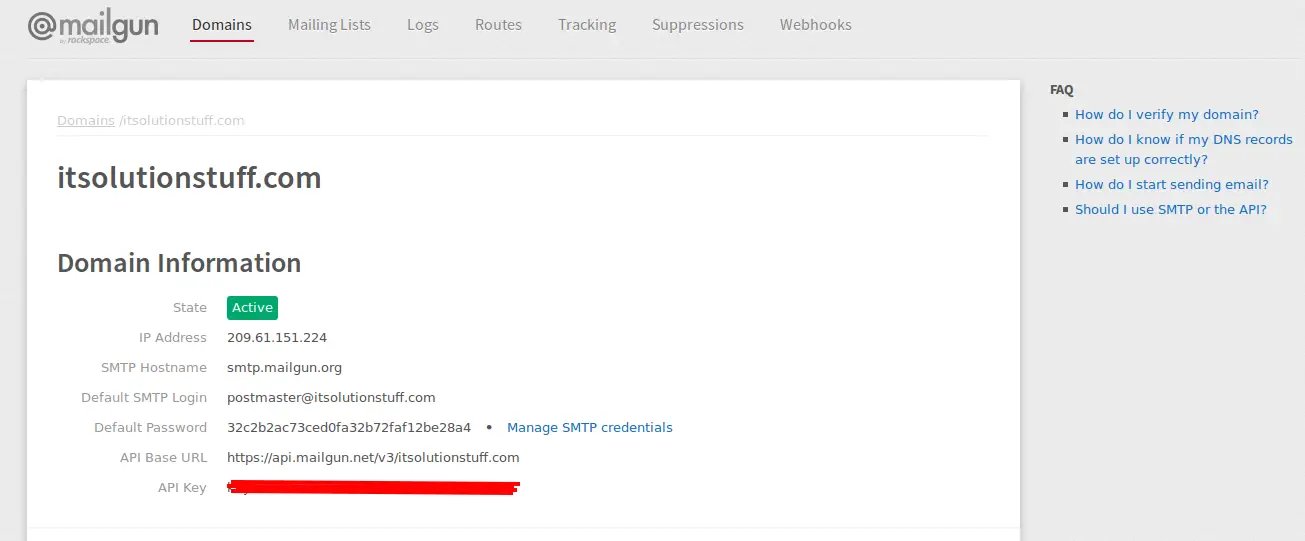The image size is (1305, 541).
Task: Open Manage SMTP credentials link
Action: point(589,428)
